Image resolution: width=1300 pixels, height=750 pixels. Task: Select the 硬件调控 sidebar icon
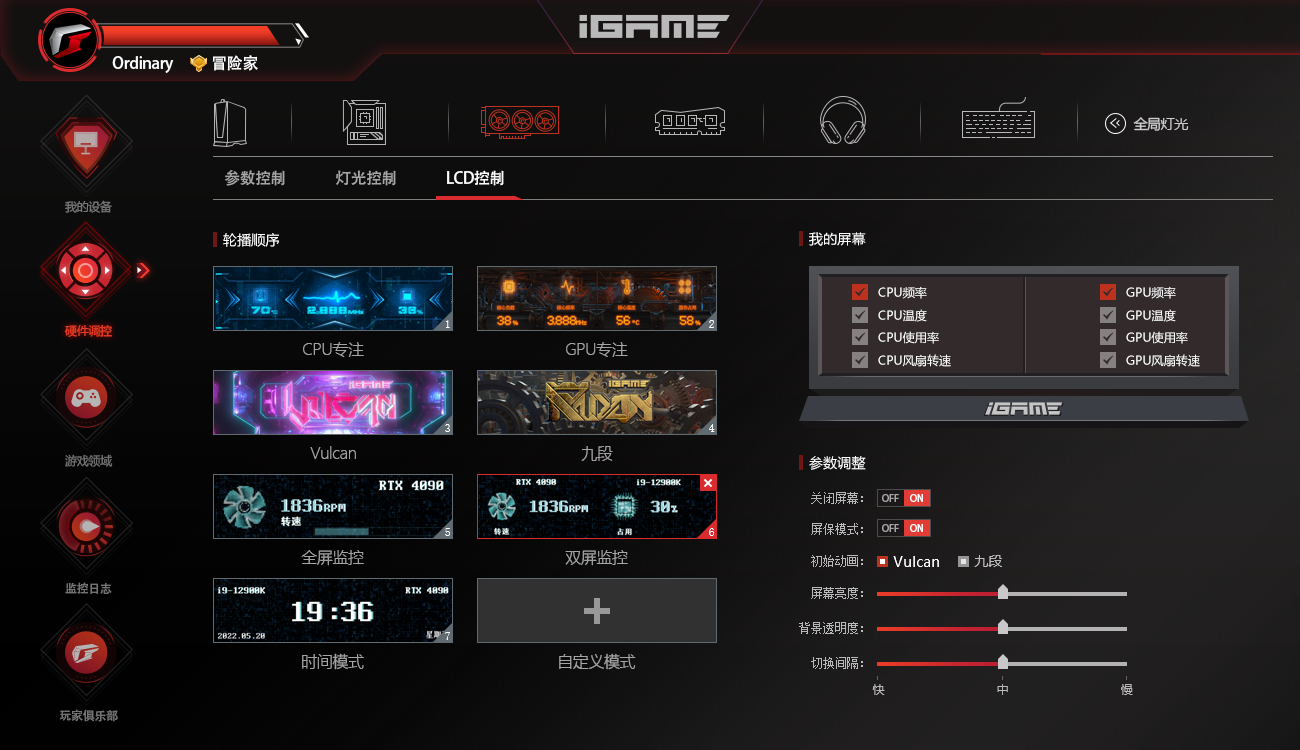pyautogui.click(x=86, y=269)
